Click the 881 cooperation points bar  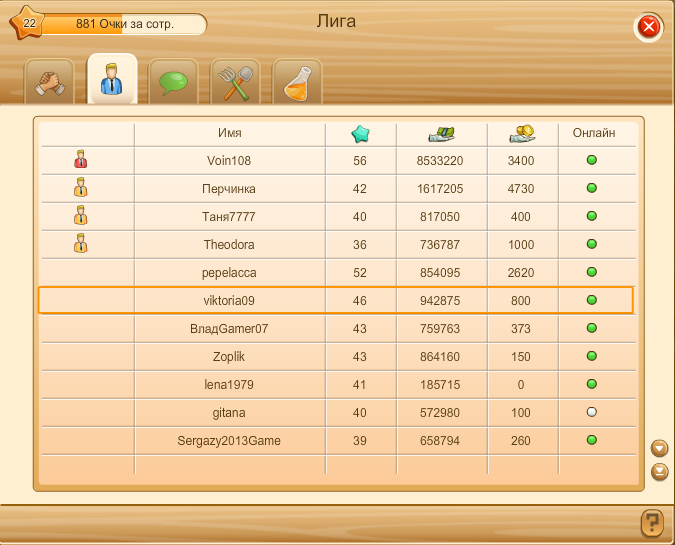click(124, 24)
